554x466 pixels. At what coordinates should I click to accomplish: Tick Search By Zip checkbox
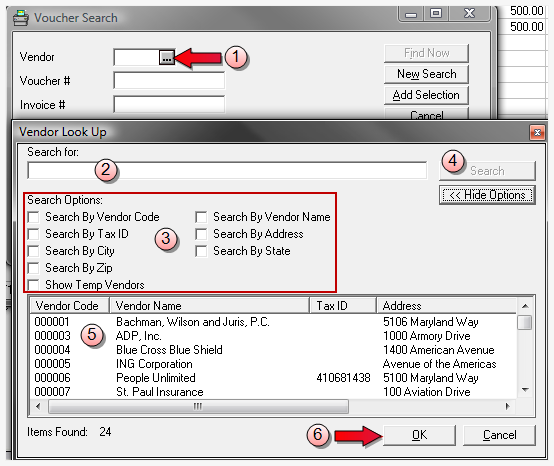pos(34,268)
